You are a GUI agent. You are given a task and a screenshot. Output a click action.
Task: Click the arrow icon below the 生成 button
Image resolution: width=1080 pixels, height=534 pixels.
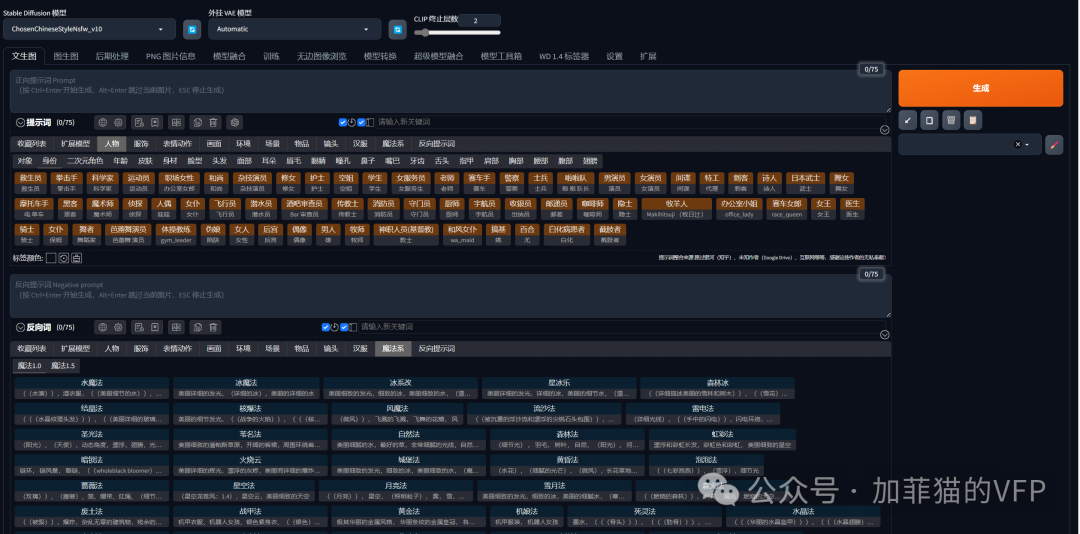(908, 121)
